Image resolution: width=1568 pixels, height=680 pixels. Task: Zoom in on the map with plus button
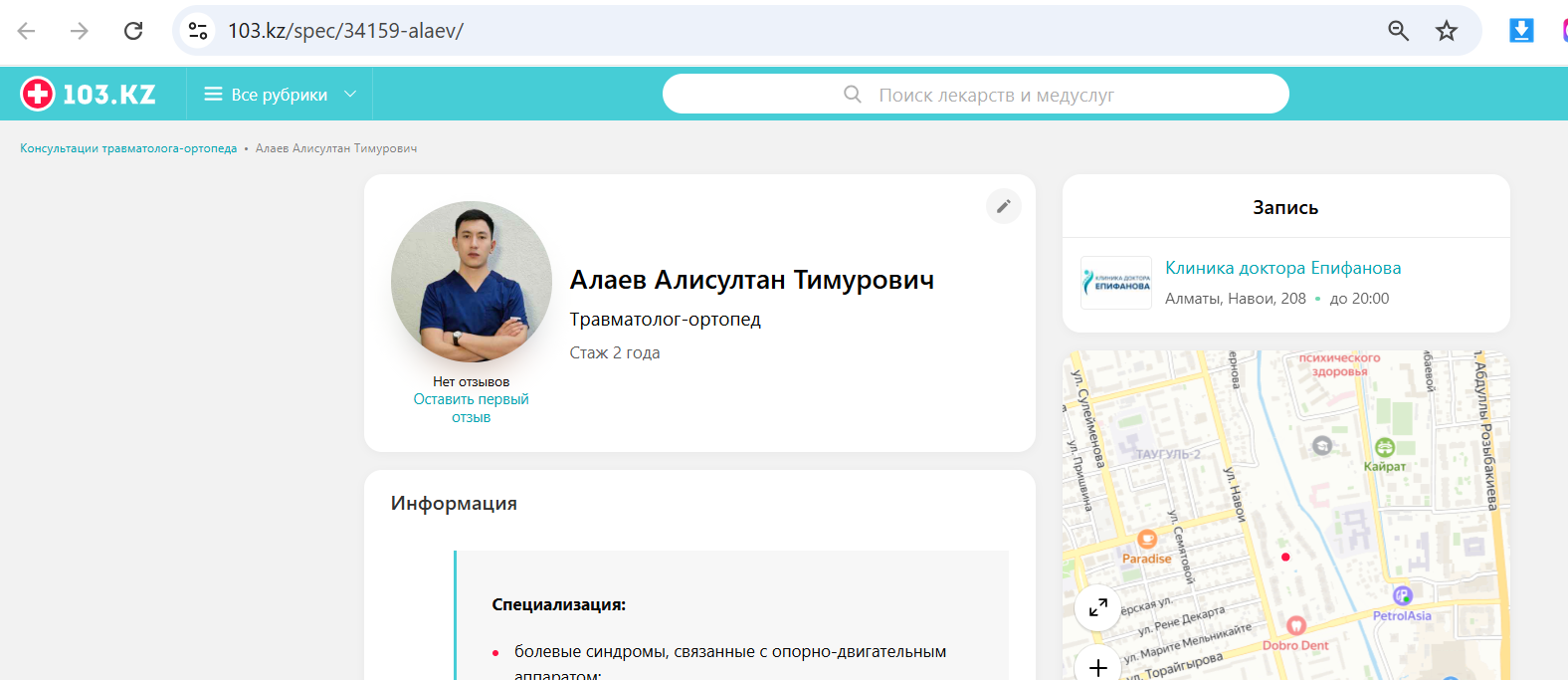(1098, 666)
